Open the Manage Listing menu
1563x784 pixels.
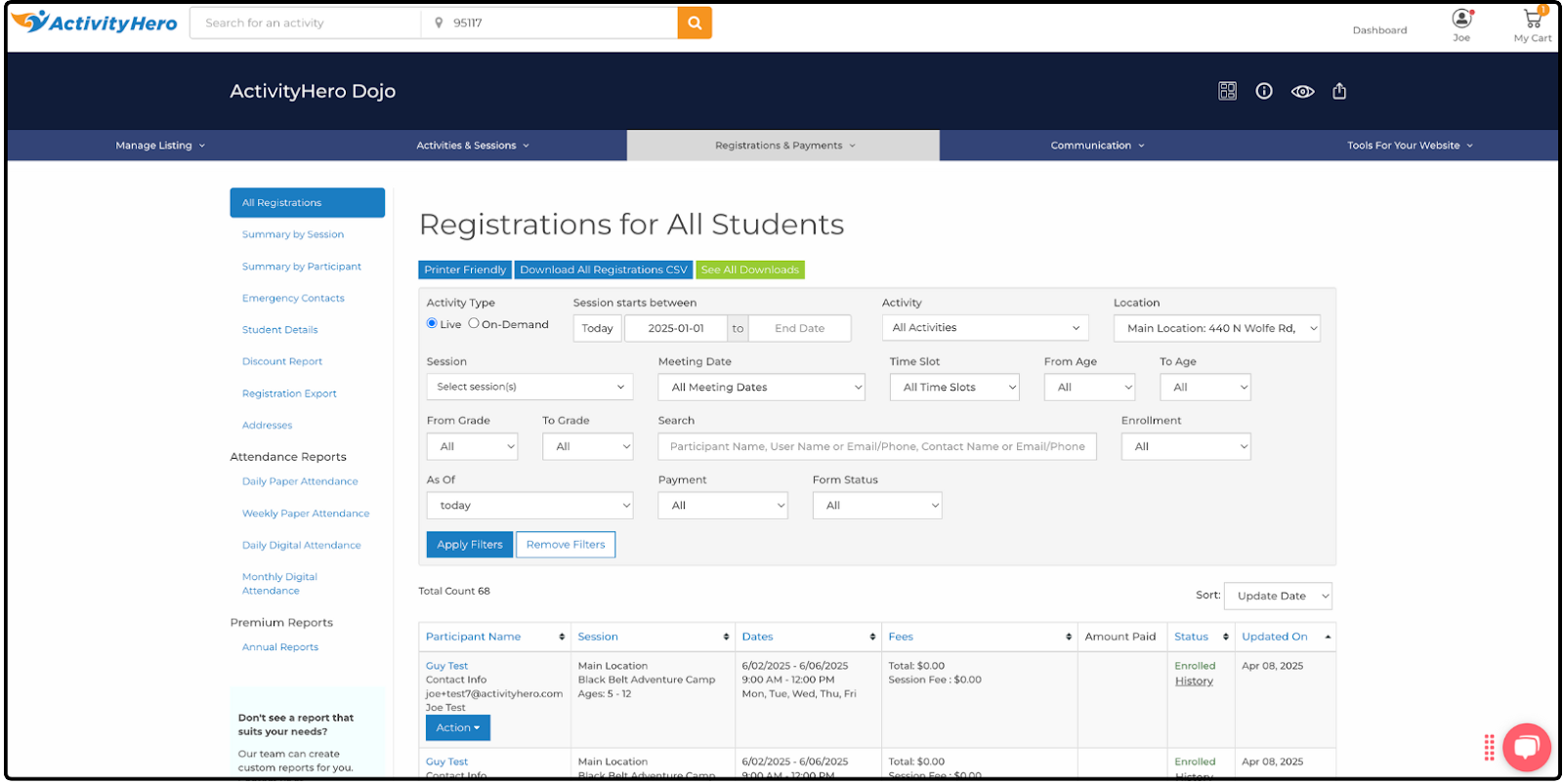tap(160, 145)
